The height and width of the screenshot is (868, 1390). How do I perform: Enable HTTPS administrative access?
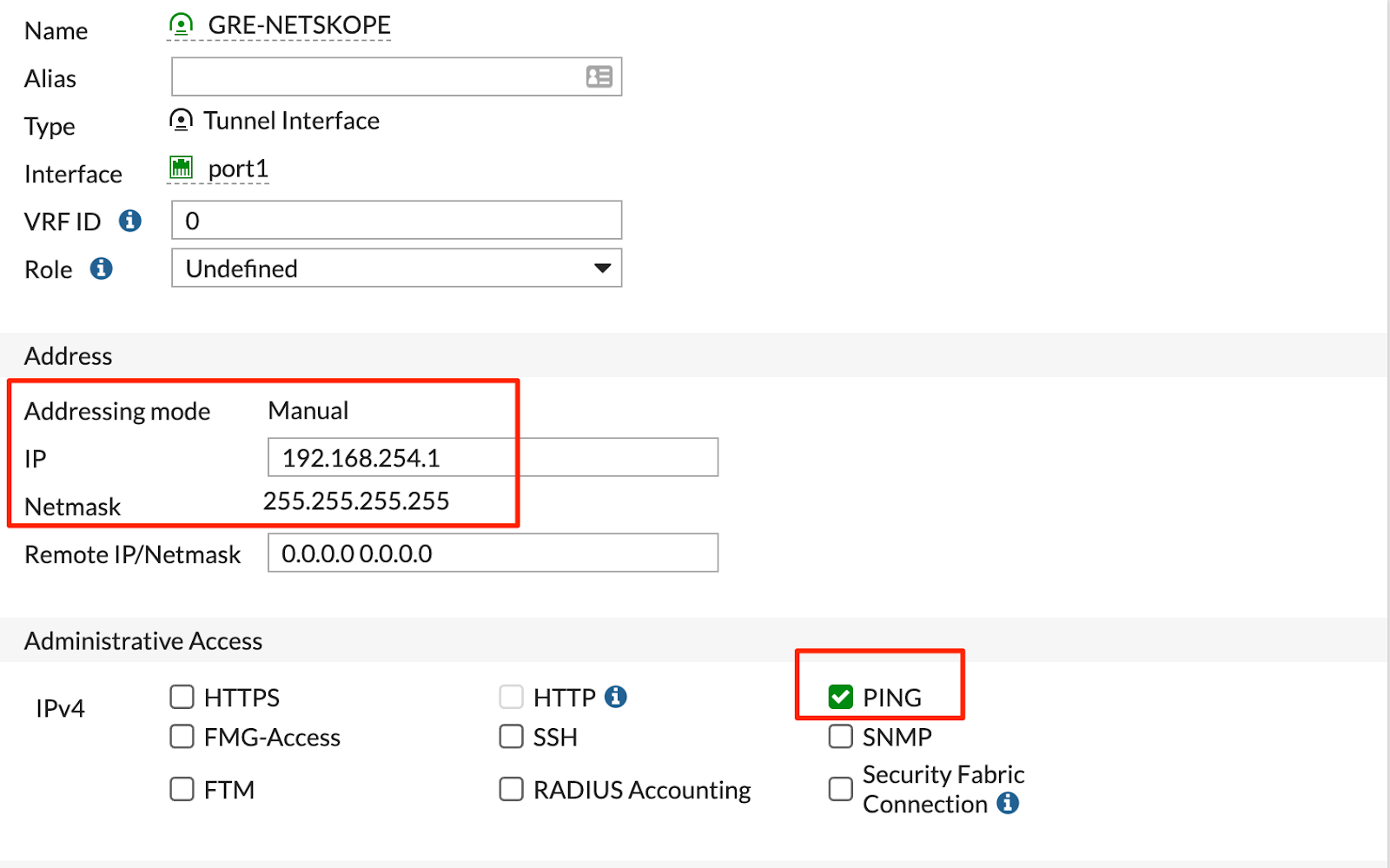[182, 696]
